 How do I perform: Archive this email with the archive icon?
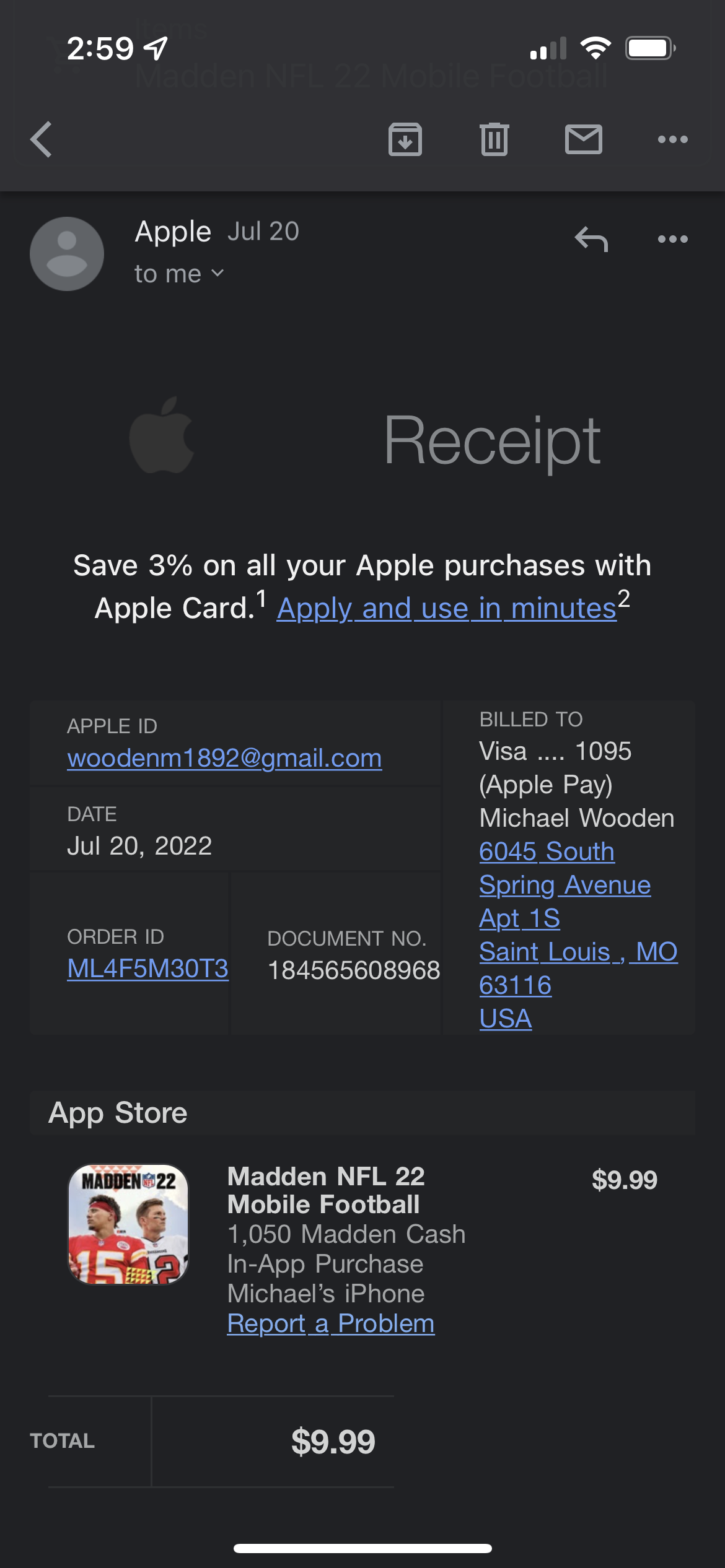pos(405,139)
